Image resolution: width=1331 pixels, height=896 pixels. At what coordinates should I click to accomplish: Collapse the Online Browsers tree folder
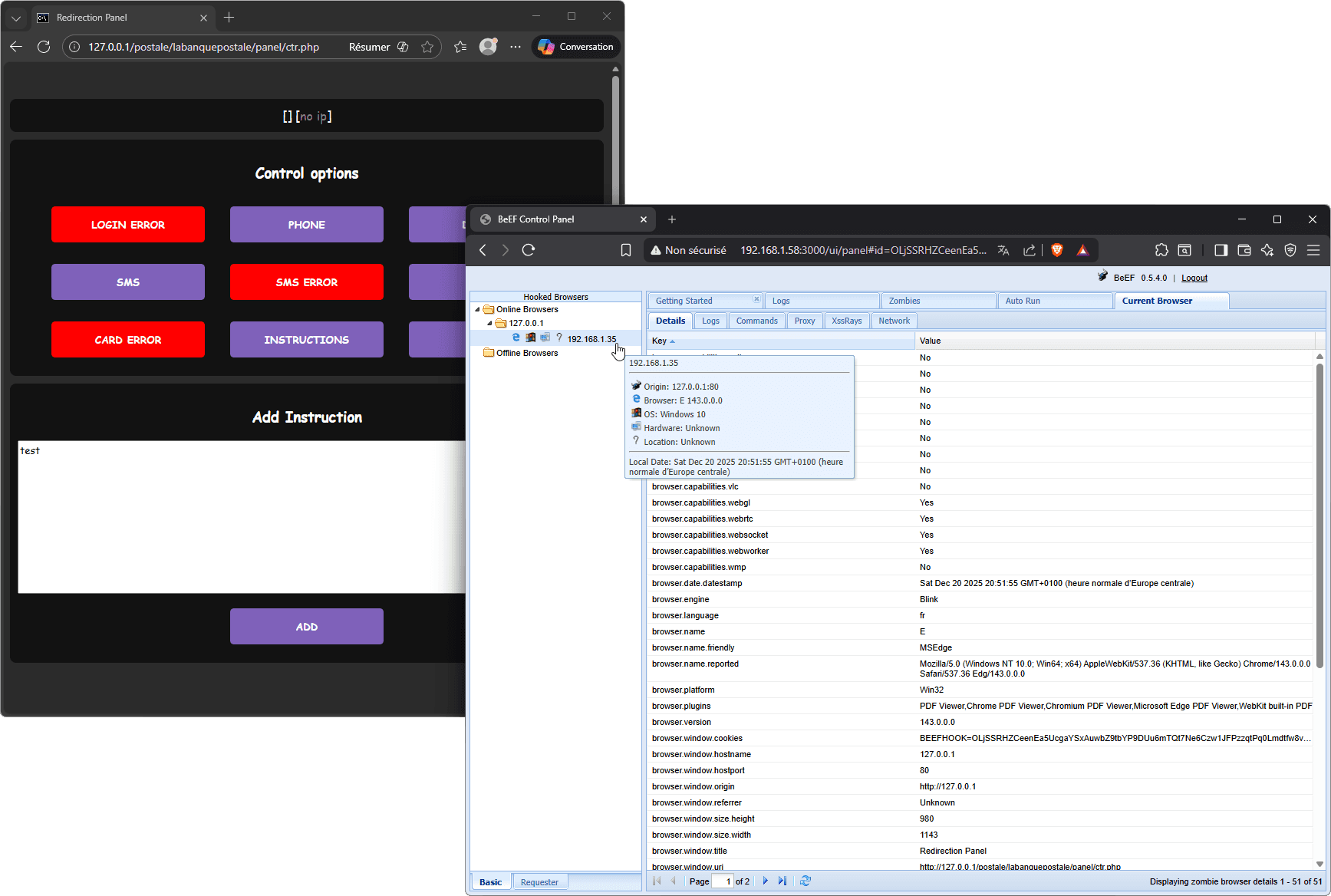(477, 310)
